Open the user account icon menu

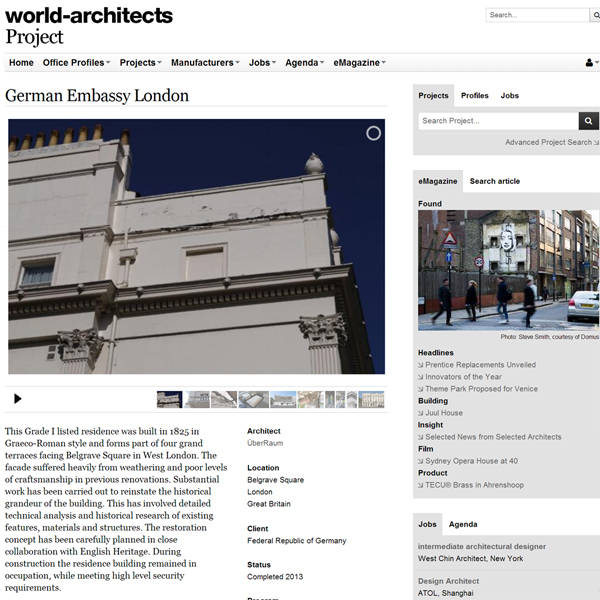click(591, 63)
